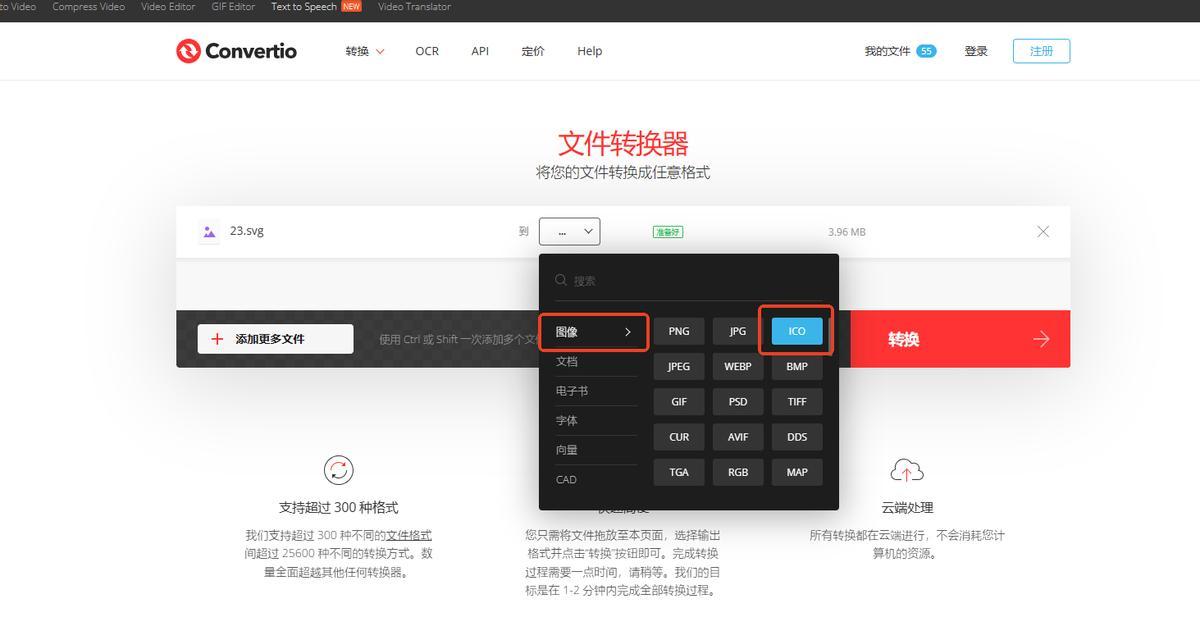Pick the WEBP format option
The width and height of the screenshot is (1200, 641).
tap(738, 366)
